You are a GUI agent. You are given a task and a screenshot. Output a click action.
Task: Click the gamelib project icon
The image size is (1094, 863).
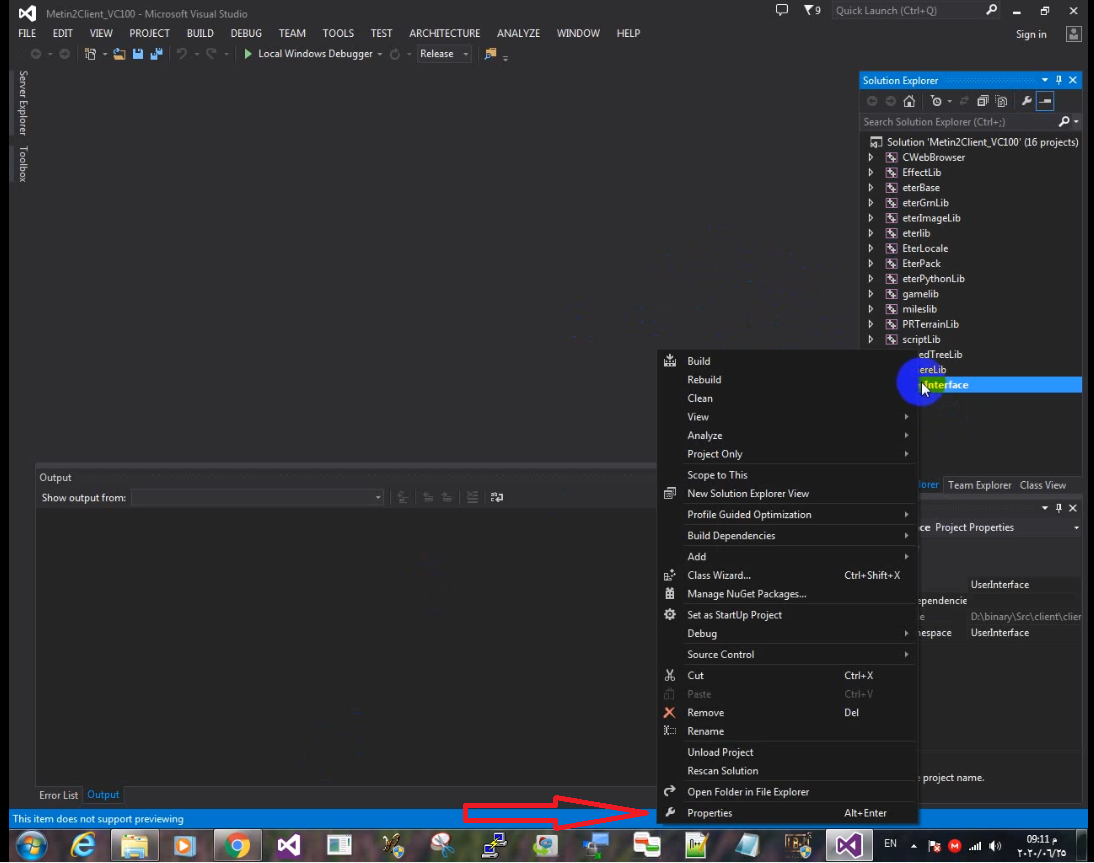click(891, 294)
